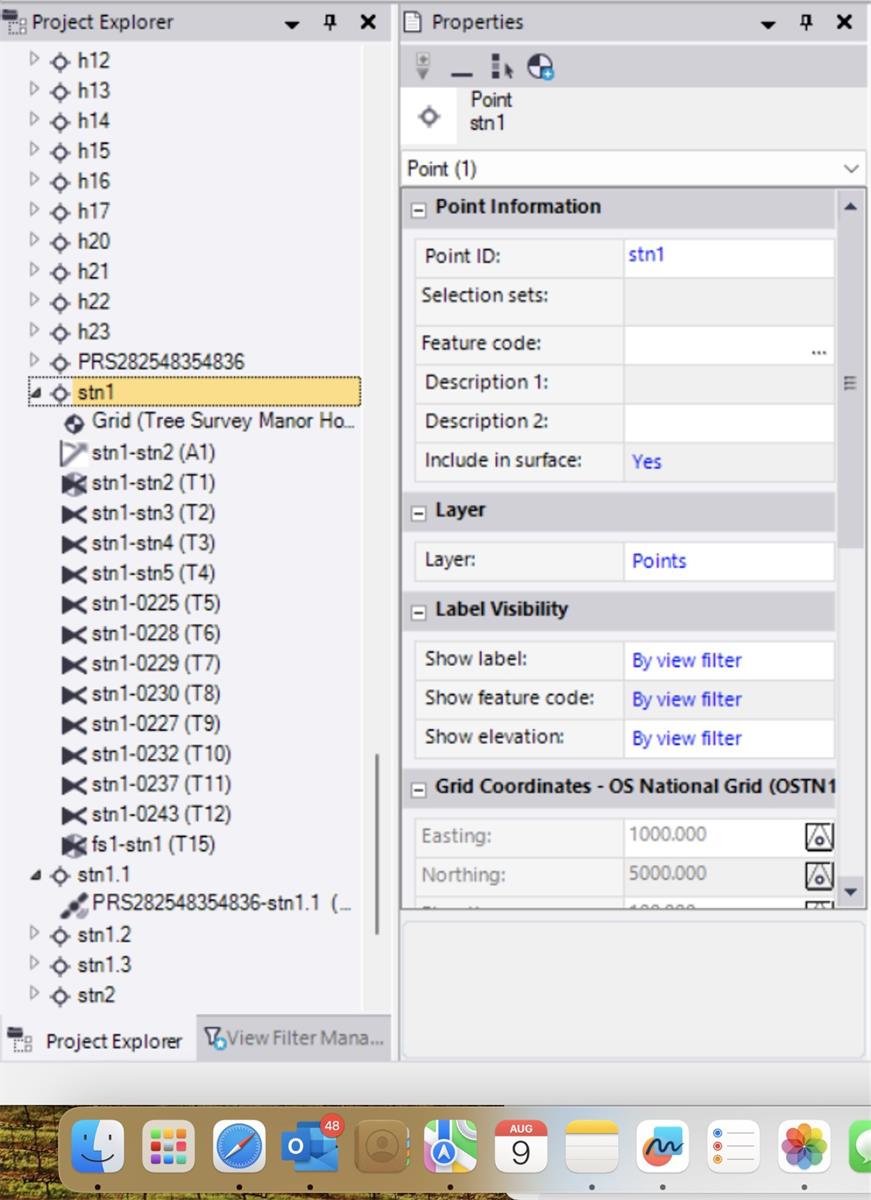Click the angle observation icon for stn1-stn2 (A1)

click(x=74, y=453)
